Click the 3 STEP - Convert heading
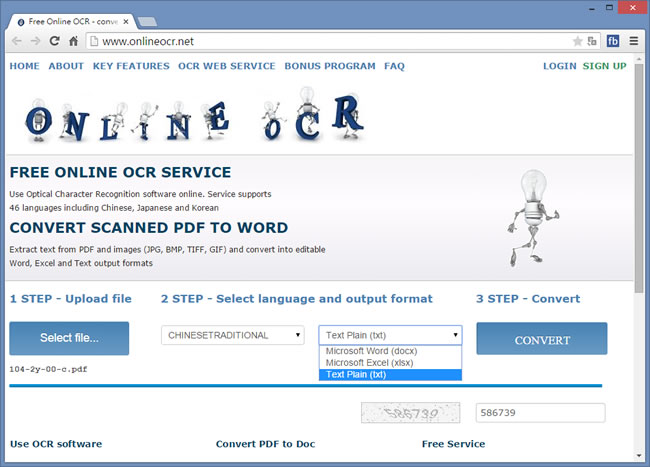 pyautogui.click(x=528, y=299)
